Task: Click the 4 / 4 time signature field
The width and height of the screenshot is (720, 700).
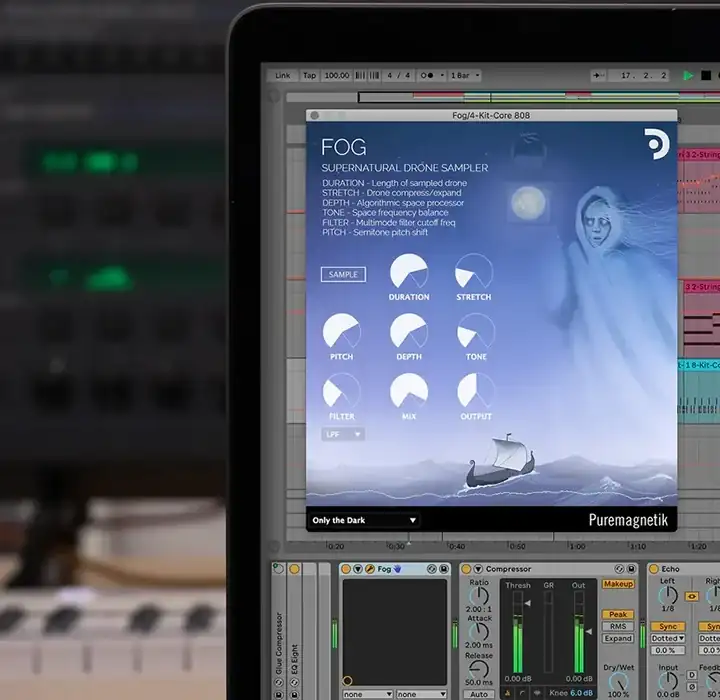Action: click(399, 75)
